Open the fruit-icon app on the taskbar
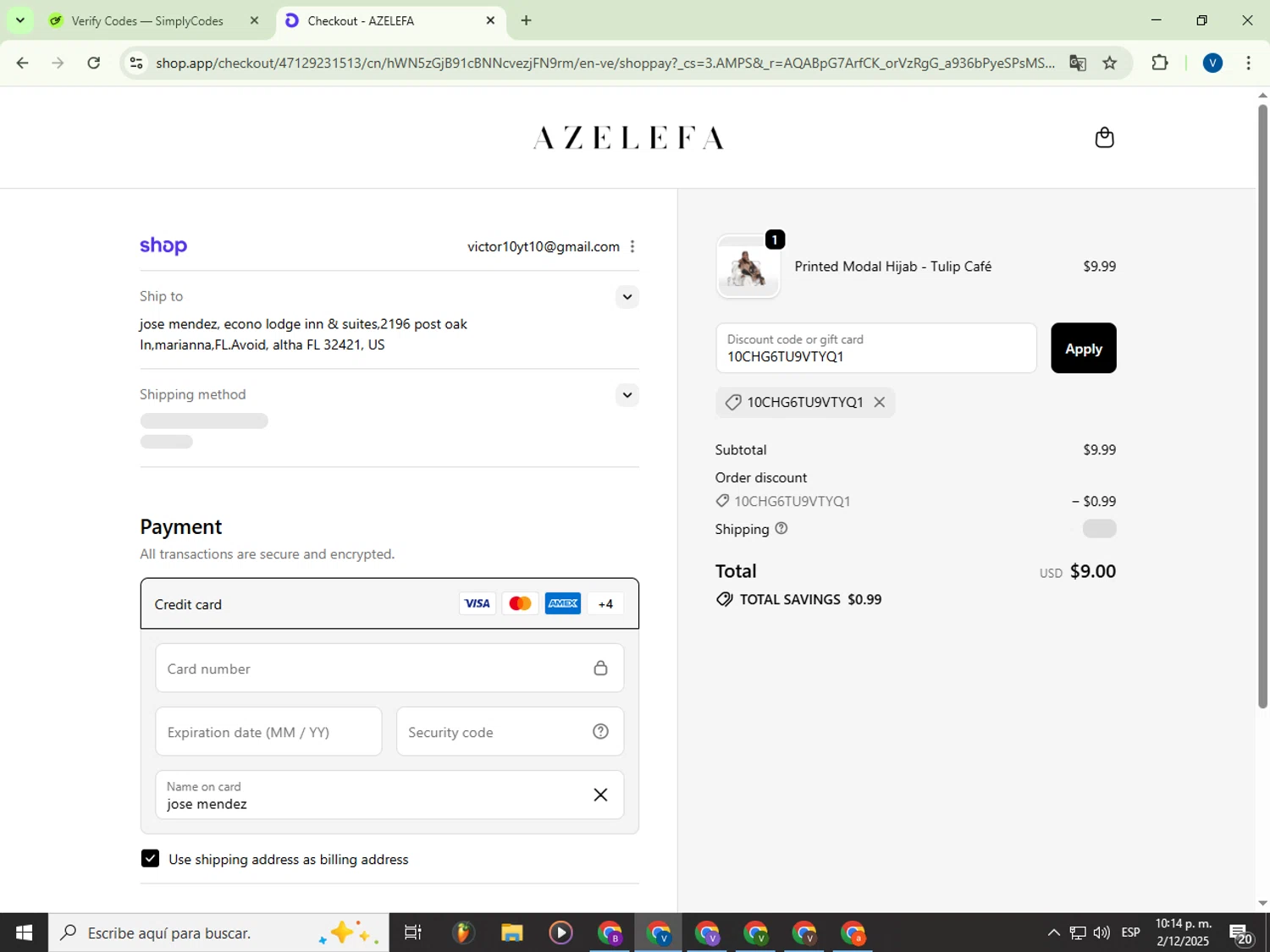The image size is (1270, 952). 462,933
